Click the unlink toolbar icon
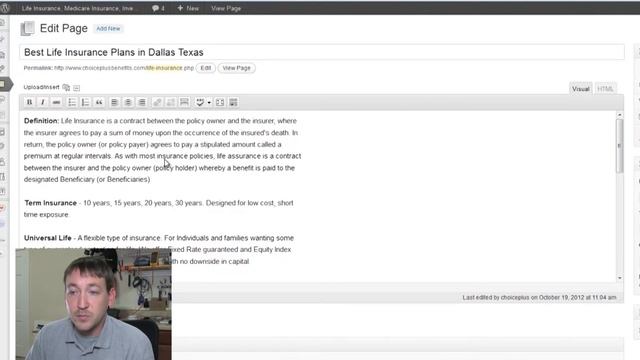The image size is (640, 360). point(171,102)
